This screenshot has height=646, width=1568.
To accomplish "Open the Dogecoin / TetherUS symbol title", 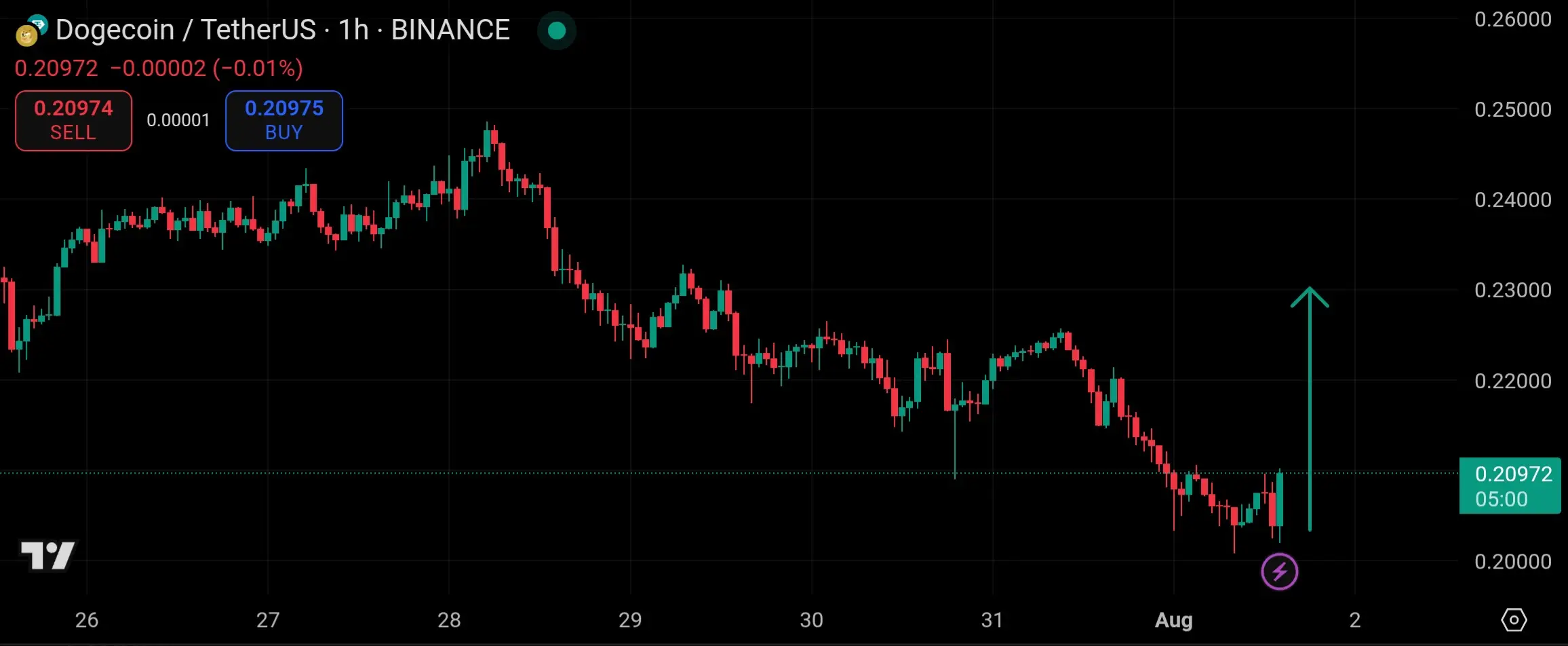I will [282, 30].
